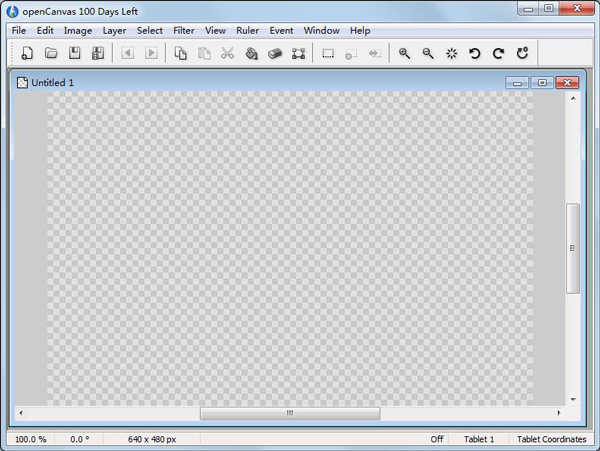Image resolution: width=600 pixels, height=451 pixels.
Task: Rotate canvas clockwise with toolbar icon
Action: tap(498, 53)
